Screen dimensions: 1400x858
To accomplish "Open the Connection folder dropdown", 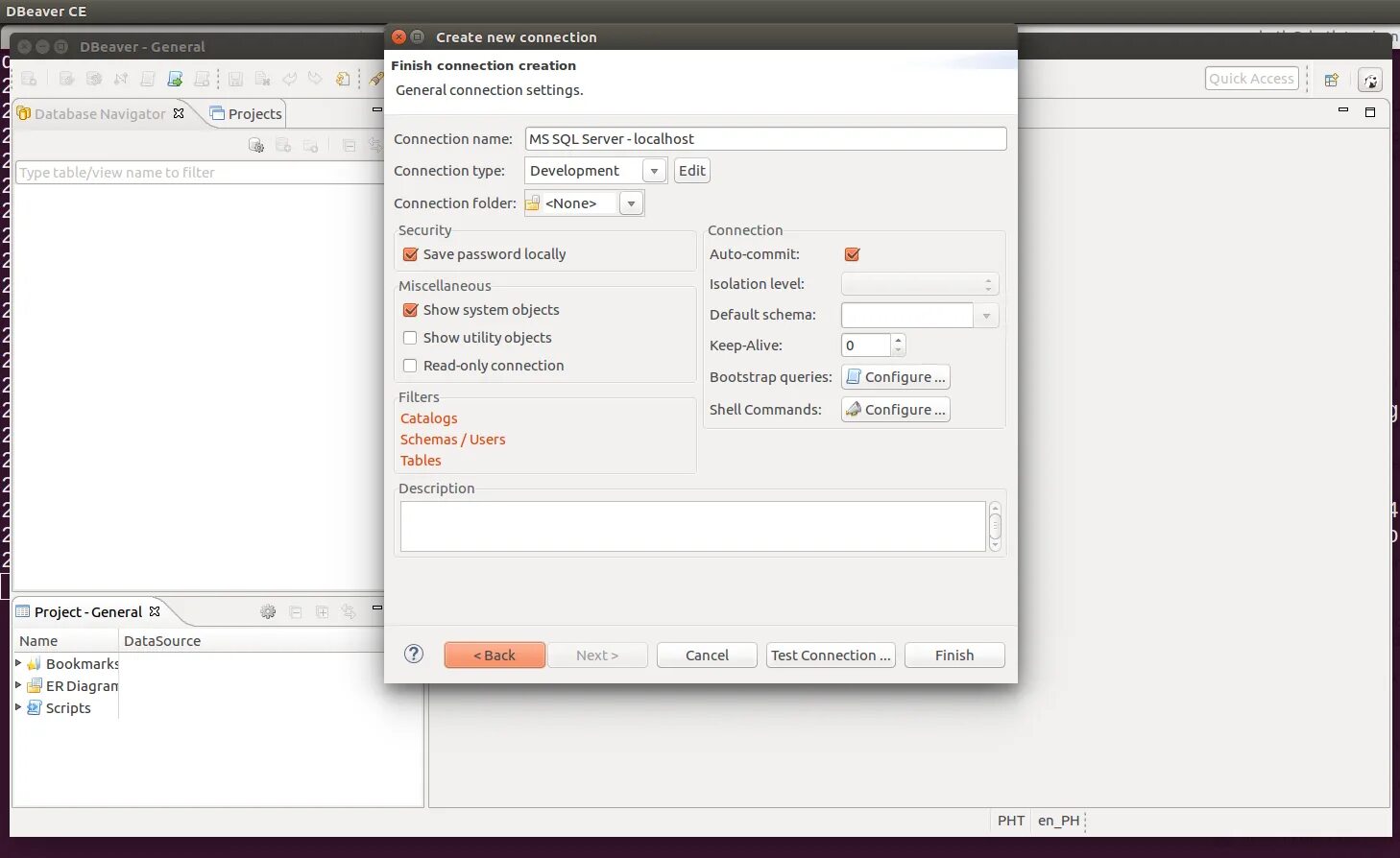I will tap(631, 203).
